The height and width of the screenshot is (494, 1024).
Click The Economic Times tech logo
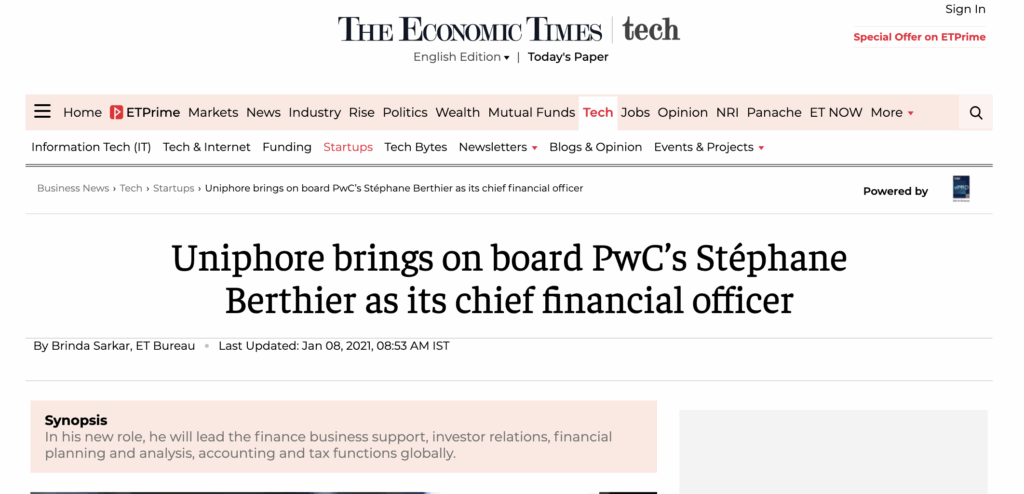tap(508, 29)
